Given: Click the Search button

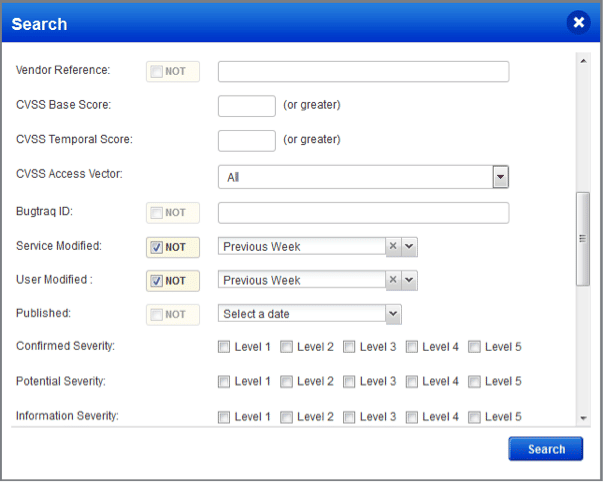Looking at the screenshot, I should tap(546, 449).
